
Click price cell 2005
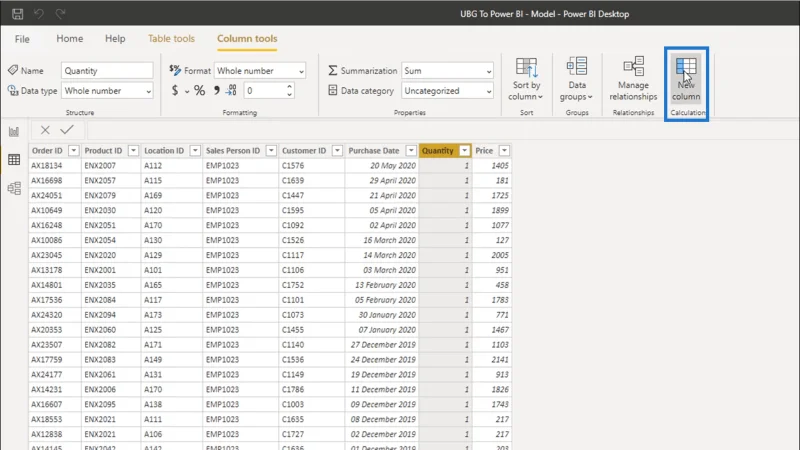(x=491, y=255)
